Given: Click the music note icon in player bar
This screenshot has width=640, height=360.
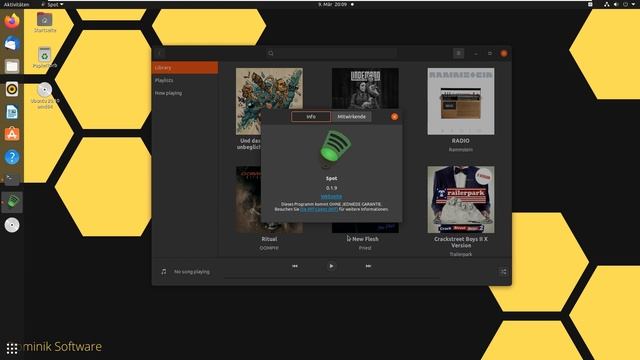Looking at the screenshot, I should click(x=164, y=271).
